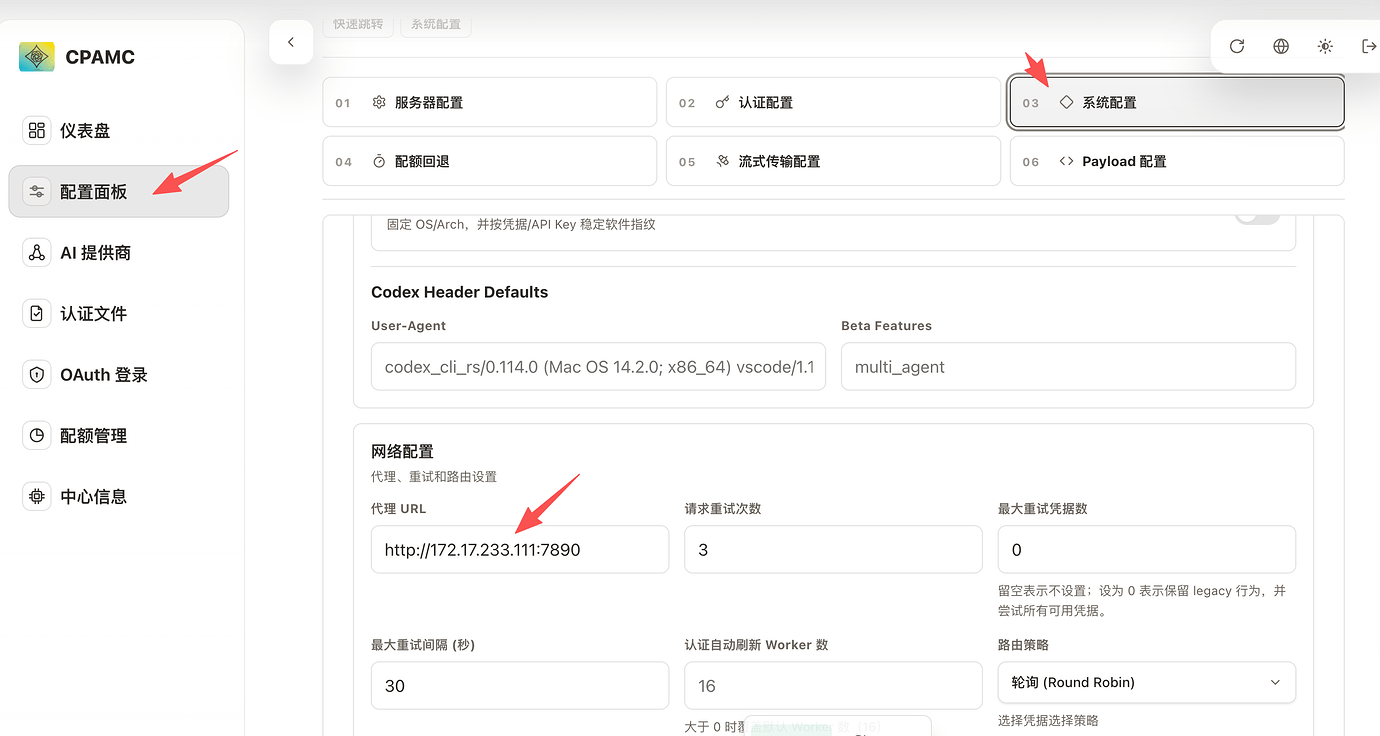Click into the 代理 URL field
The width and height of the screenshot is (1380, 736).
(520, 549)
